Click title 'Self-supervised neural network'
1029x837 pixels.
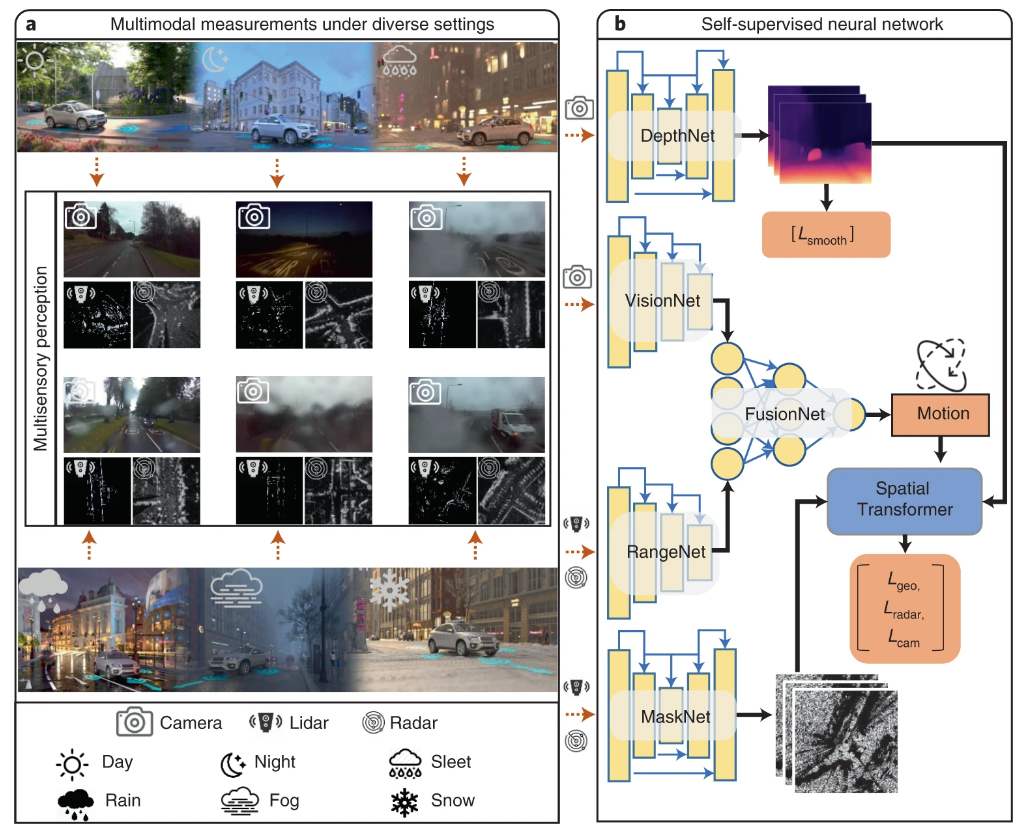coord(822,24)
